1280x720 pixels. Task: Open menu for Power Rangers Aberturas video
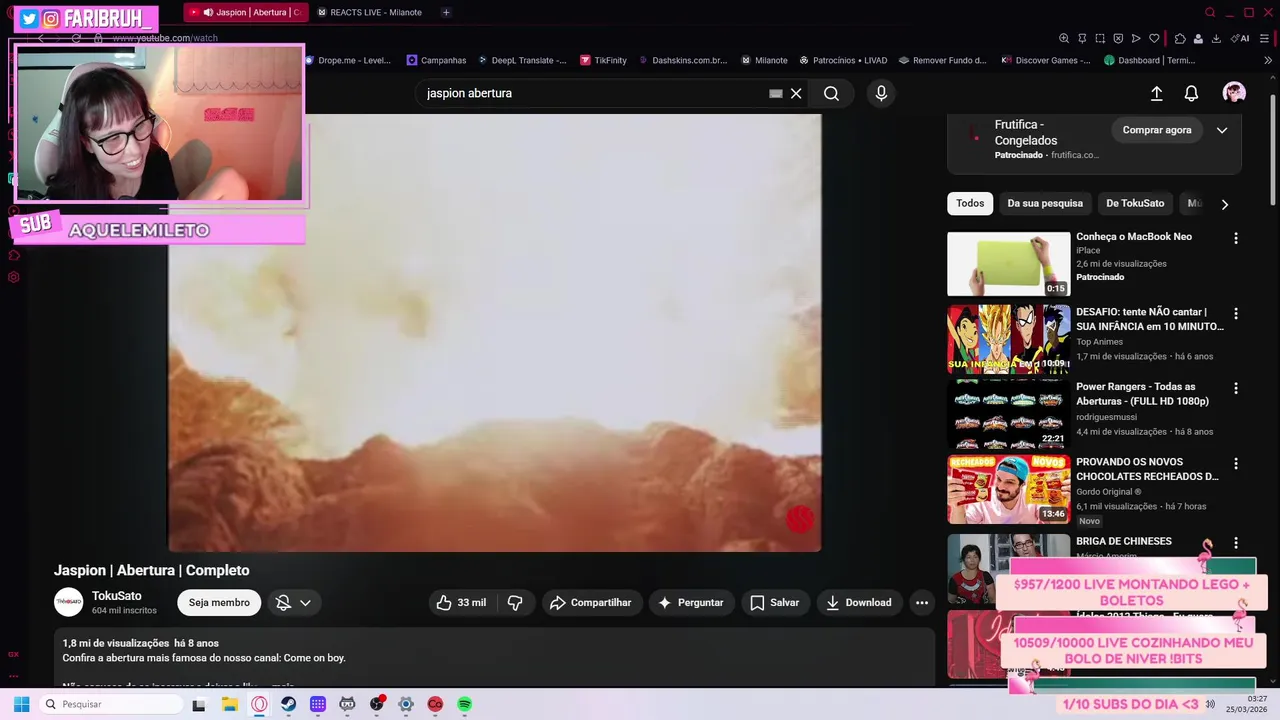pyautogui.click(x=1236, y=388)
